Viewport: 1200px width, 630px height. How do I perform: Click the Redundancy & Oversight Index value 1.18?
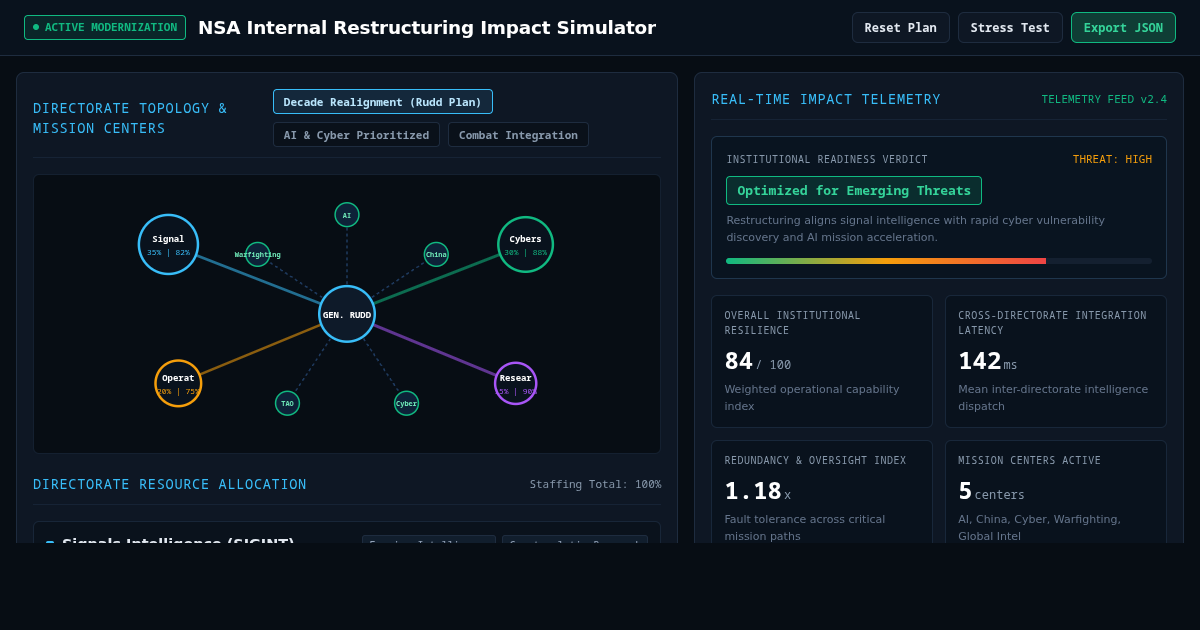point(757,492)
